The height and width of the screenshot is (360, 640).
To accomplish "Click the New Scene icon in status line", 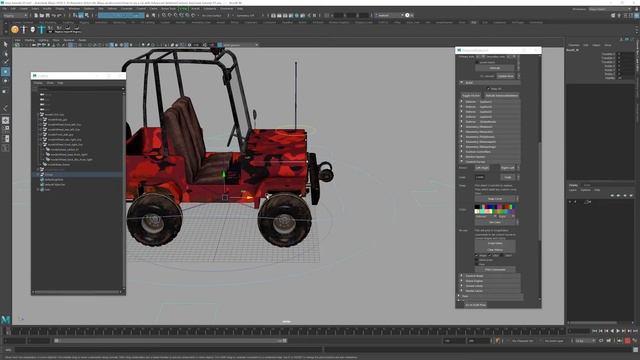I will pos(36,16).
